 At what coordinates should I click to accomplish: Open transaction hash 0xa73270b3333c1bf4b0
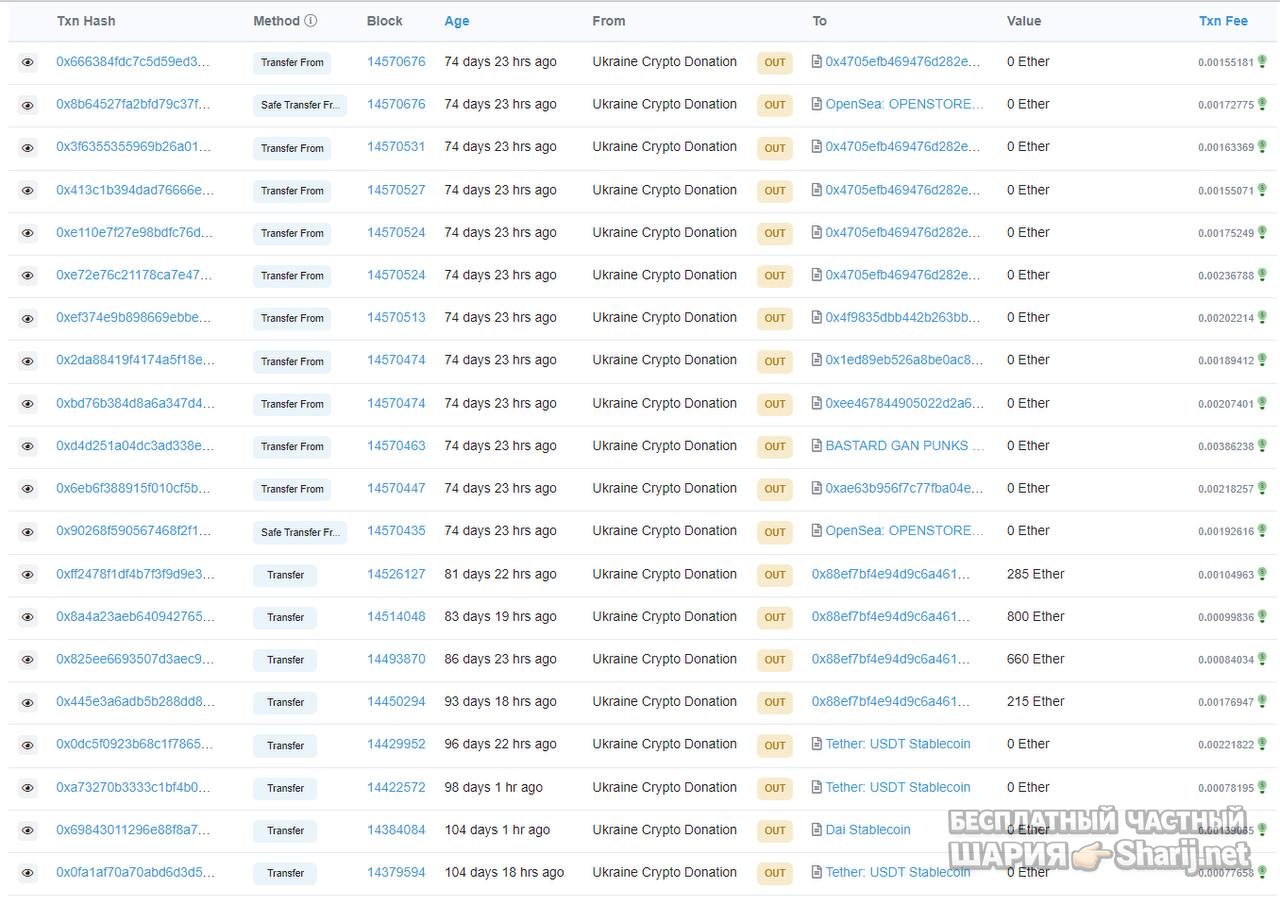point(134,787)
